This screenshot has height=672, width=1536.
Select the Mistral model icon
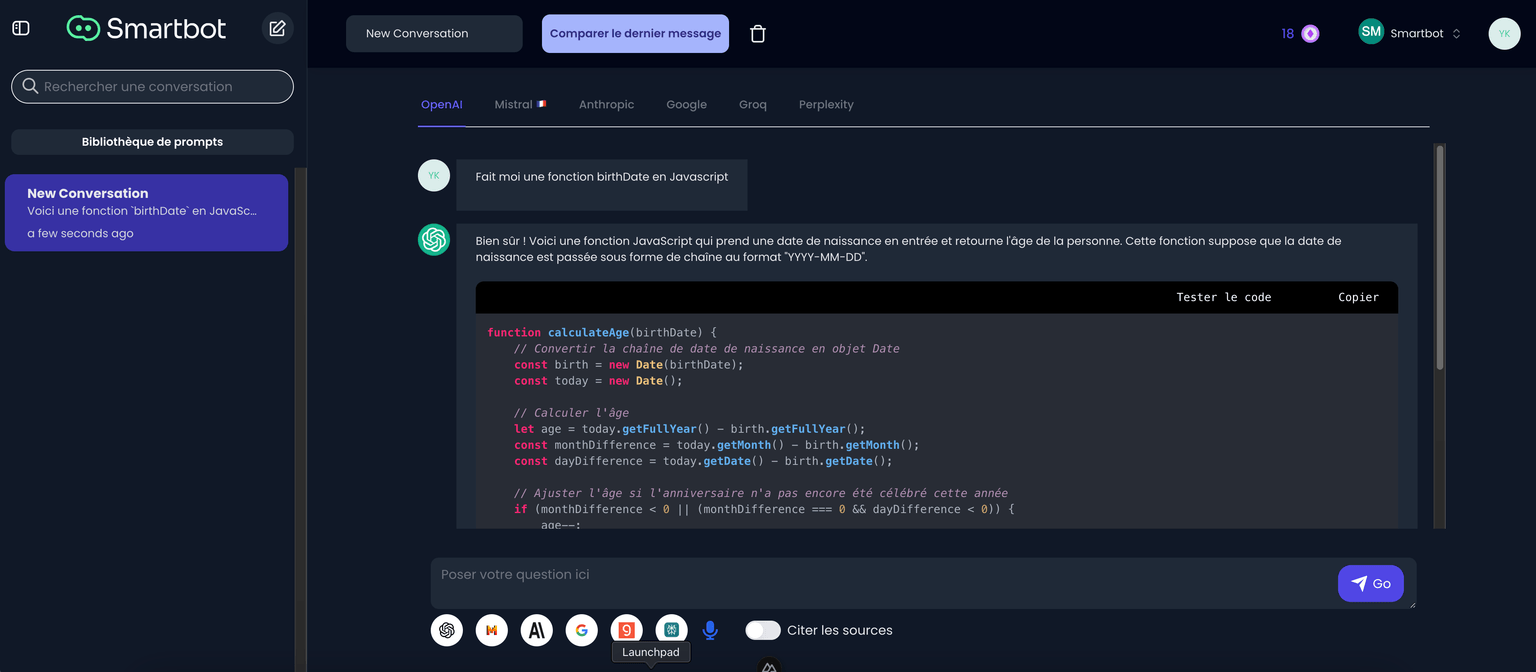[491, 630]
